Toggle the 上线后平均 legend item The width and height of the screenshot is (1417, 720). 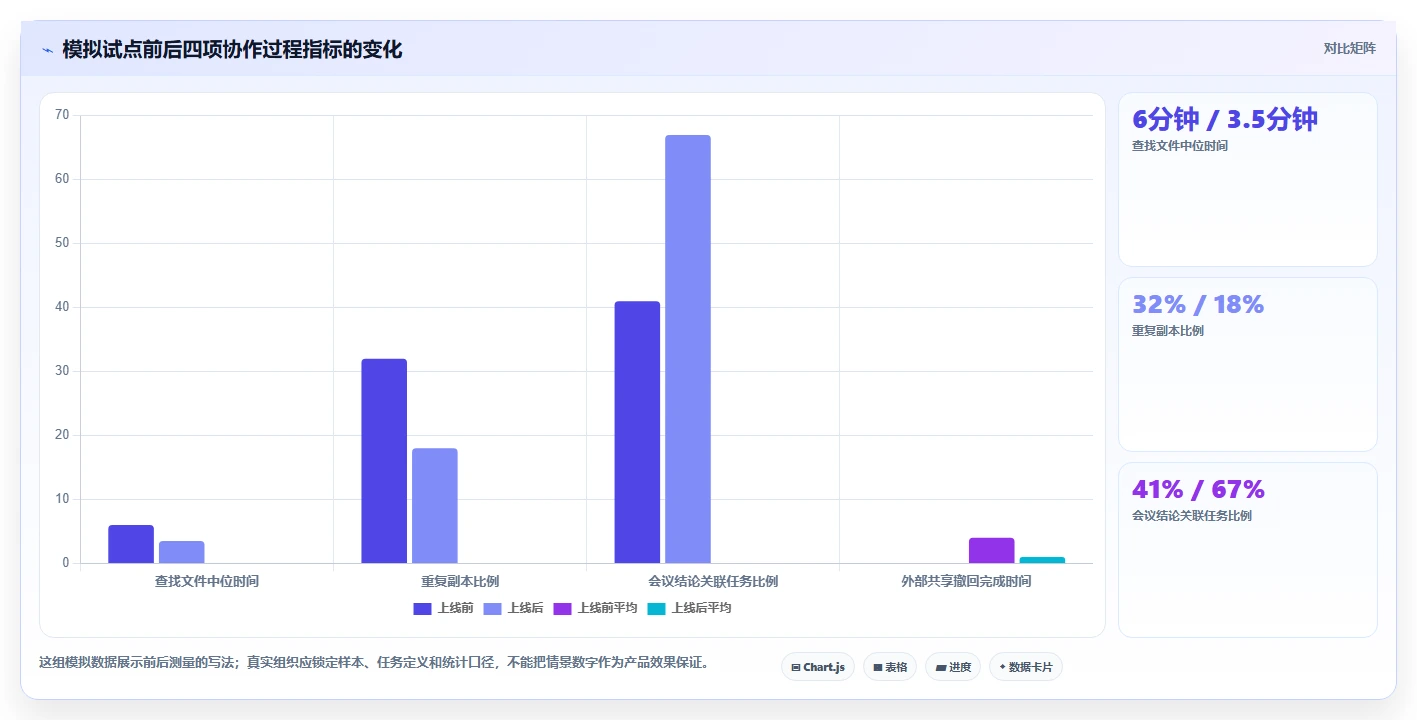pyautogui.click(x=689, y=608)
